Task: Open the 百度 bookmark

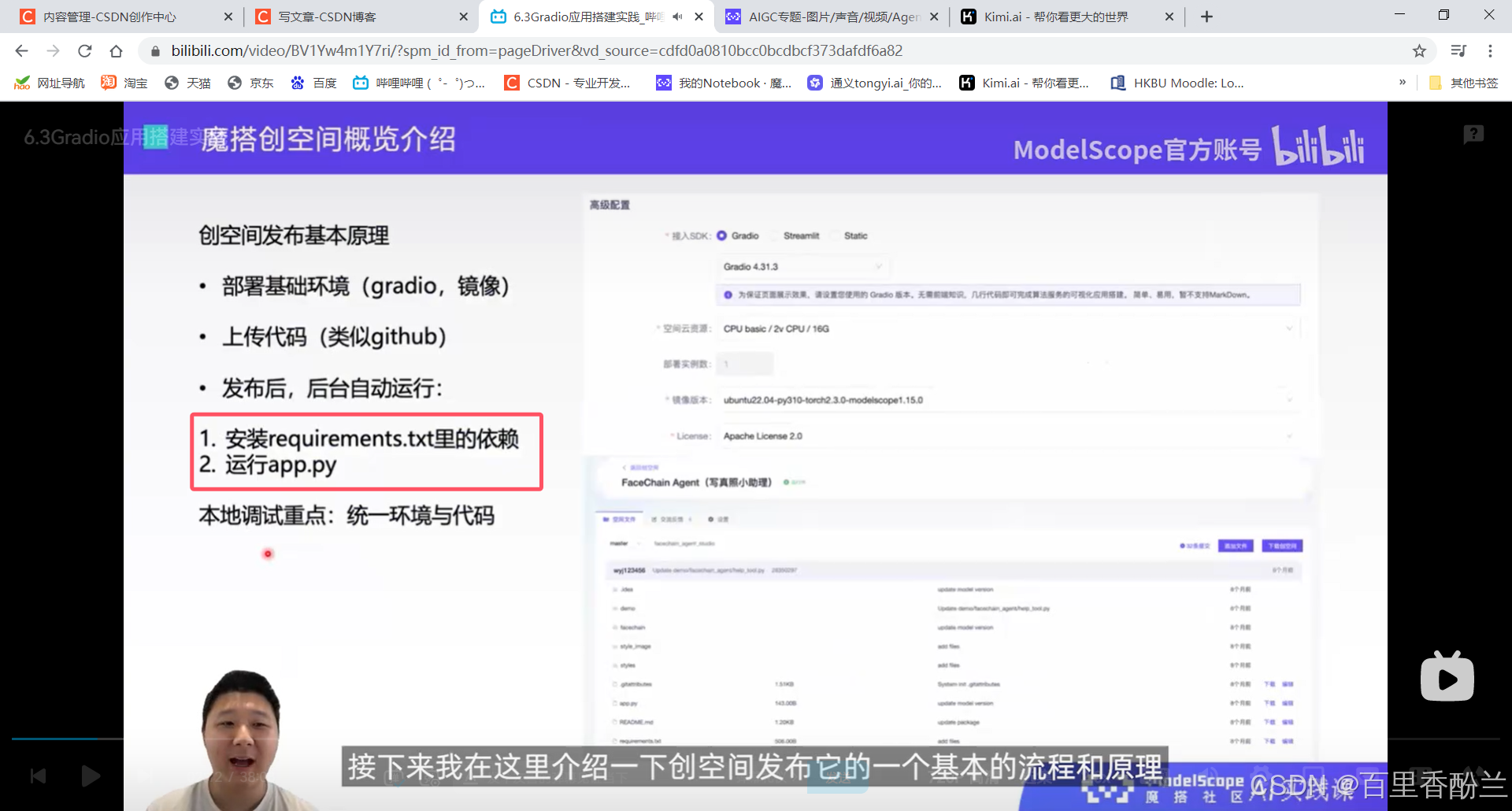Action: tap(313, 83)
